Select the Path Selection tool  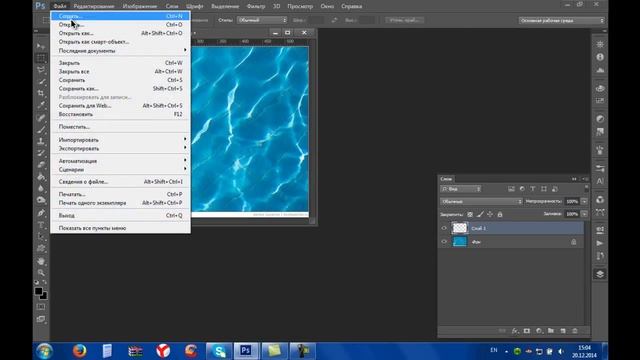(41, 237)
